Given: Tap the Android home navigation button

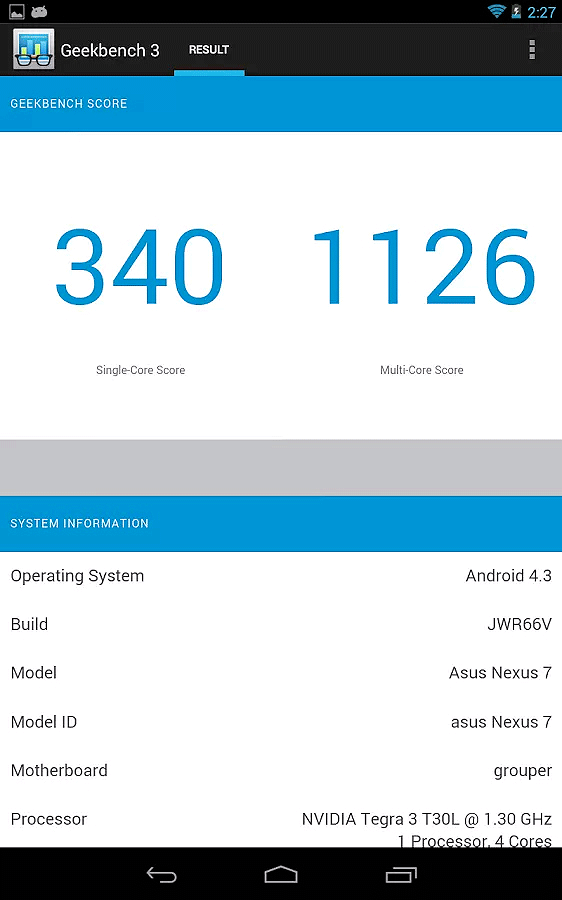Looking at the screenshot, I should click(x=281, y=875).
